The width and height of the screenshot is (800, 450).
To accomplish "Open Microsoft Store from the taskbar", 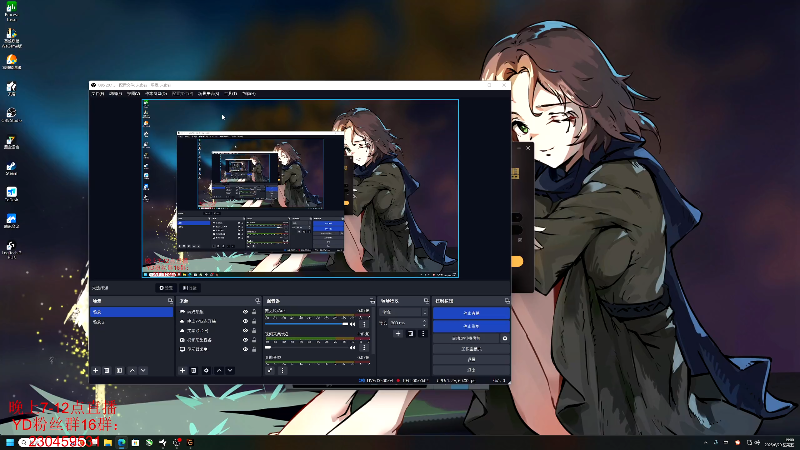I will pyautogui.click(x=135, y=442).
